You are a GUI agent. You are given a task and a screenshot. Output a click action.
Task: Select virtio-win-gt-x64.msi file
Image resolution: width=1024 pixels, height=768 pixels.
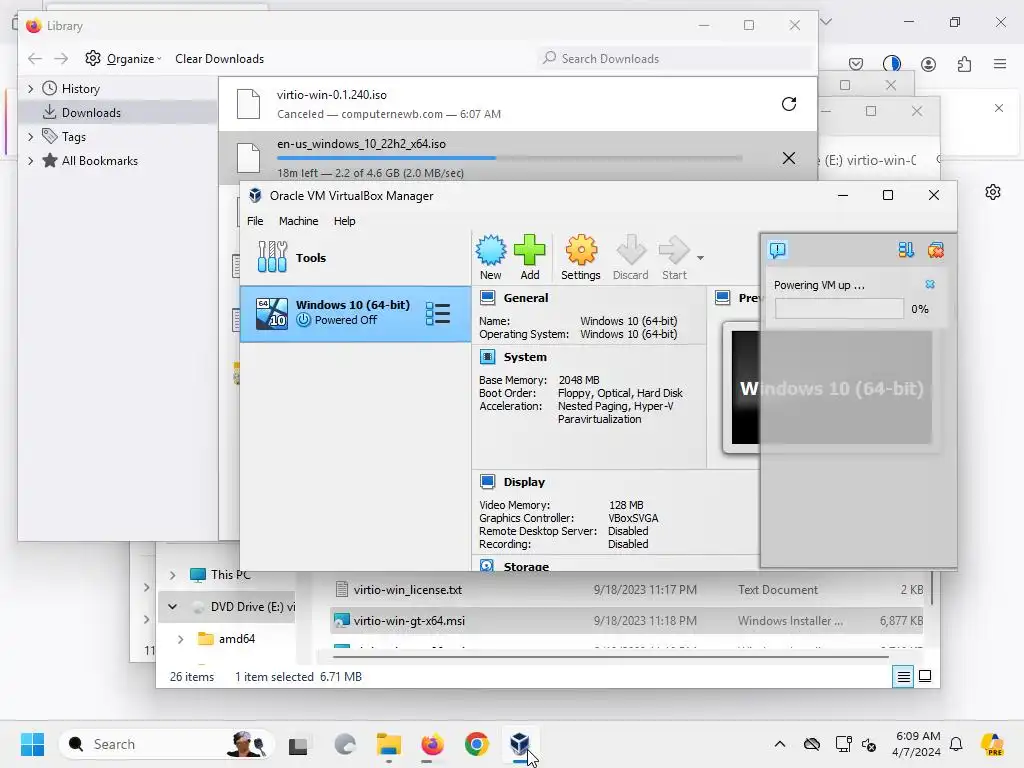[x=628, y=620]
